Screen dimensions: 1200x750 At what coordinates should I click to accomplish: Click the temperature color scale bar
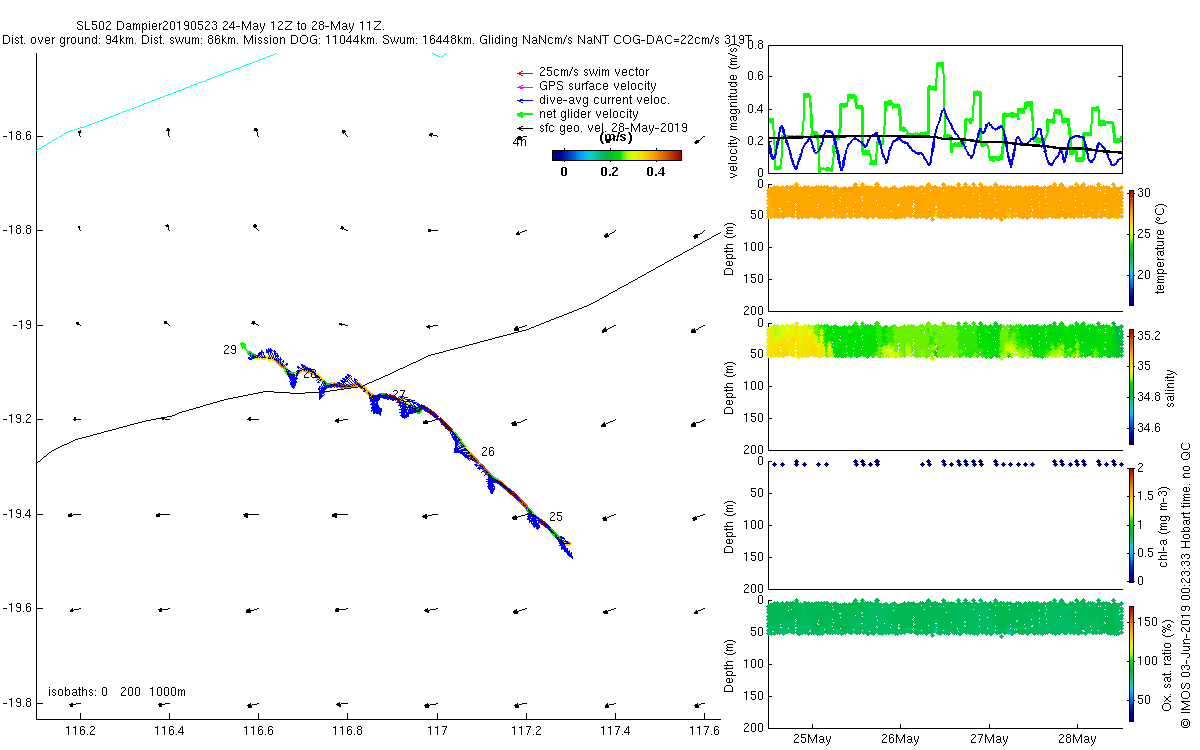(1131, 247)
